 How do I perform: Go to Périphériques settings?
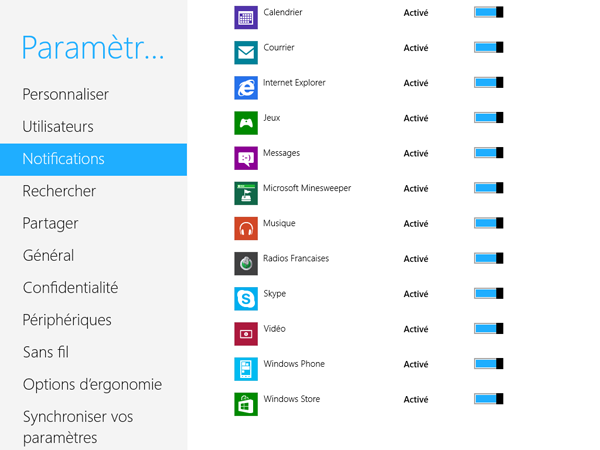(67, 320)
